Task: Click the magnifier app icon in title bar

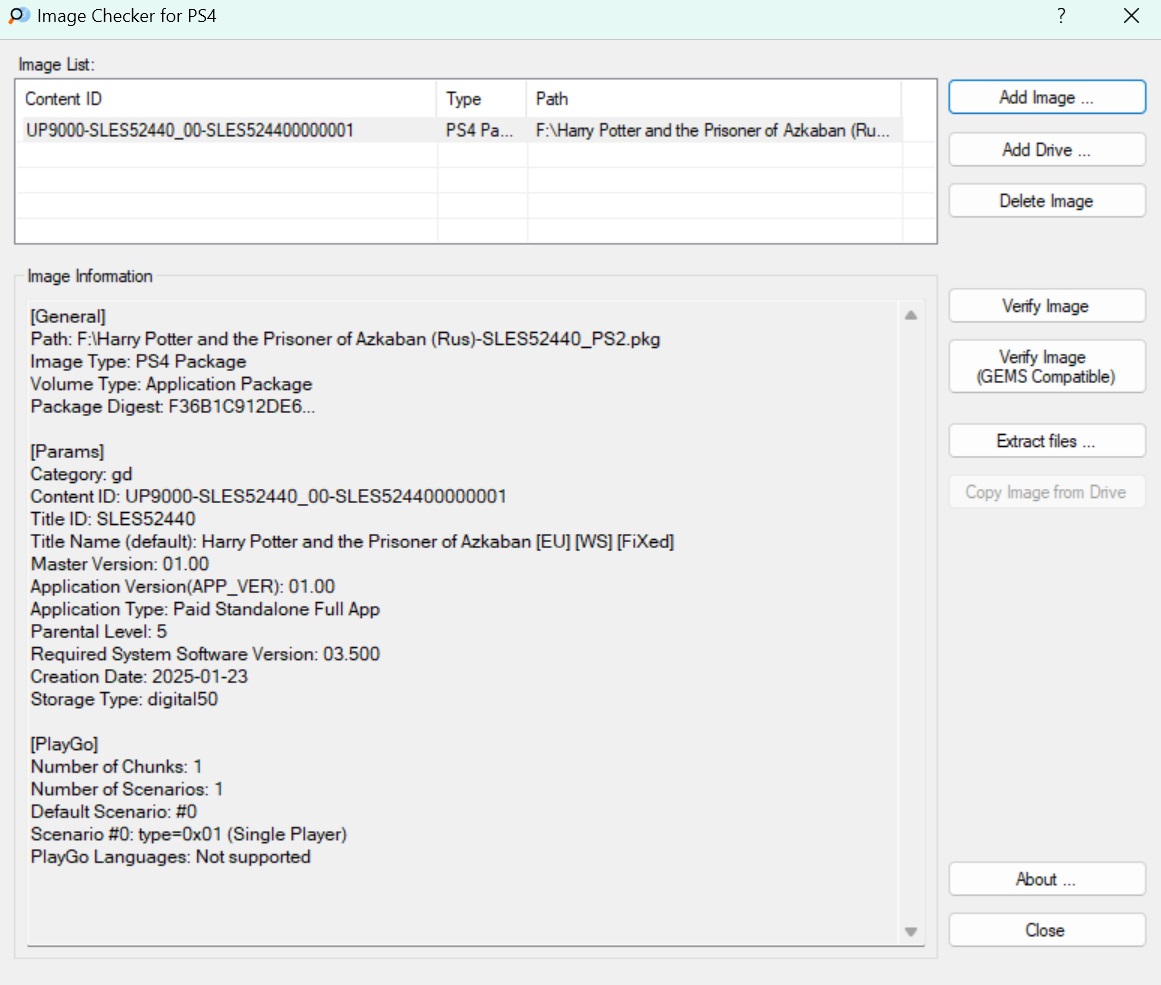Action: coord(18,16)
